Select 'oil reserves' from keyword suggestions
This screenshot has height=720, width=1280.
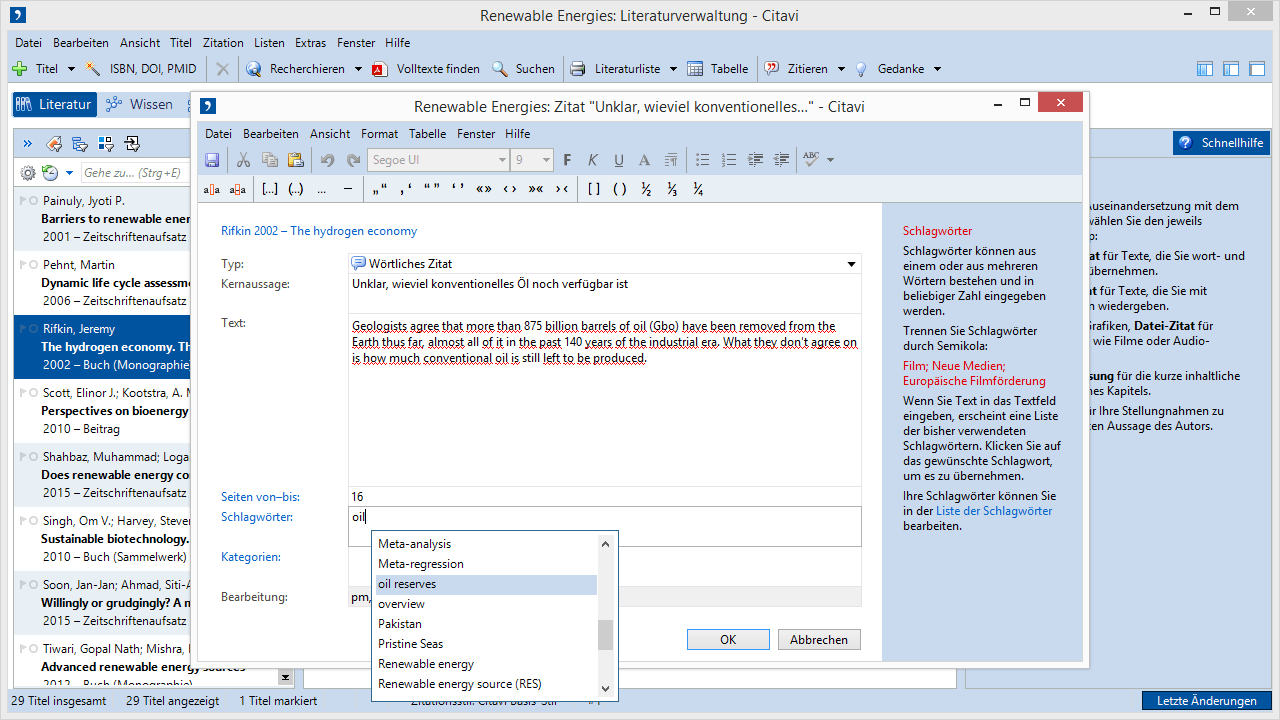click(486, 584)
